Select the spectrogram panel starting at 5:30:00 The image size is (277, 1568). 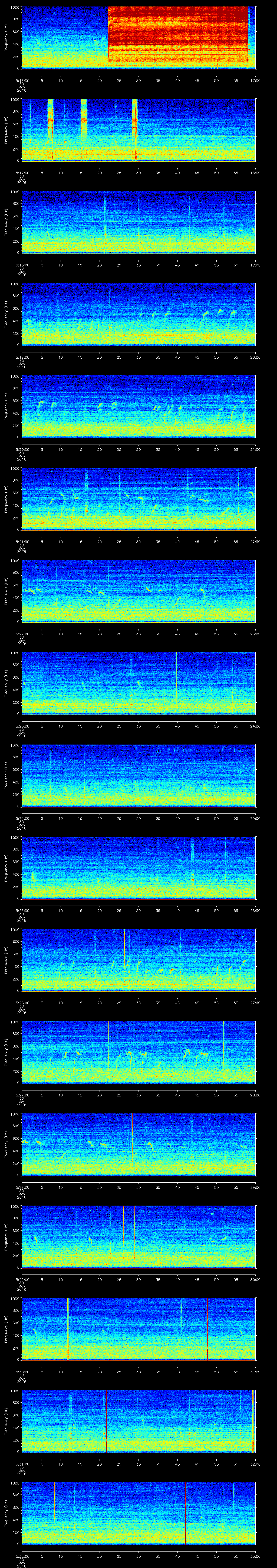coord(138,1329)
